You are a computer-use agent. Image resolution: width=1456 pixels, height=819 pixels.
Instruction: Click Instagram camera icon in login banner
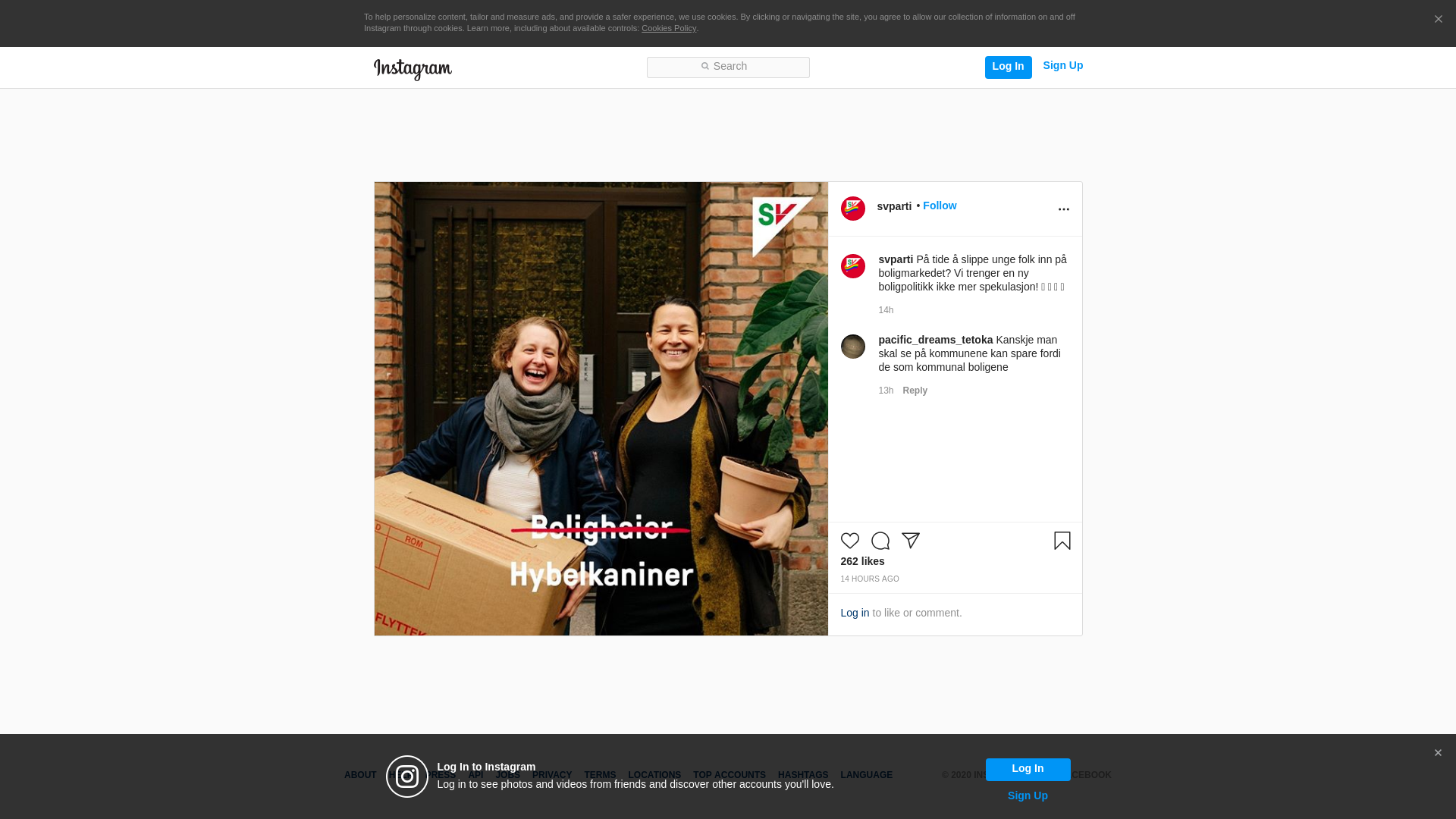[407, 777]
